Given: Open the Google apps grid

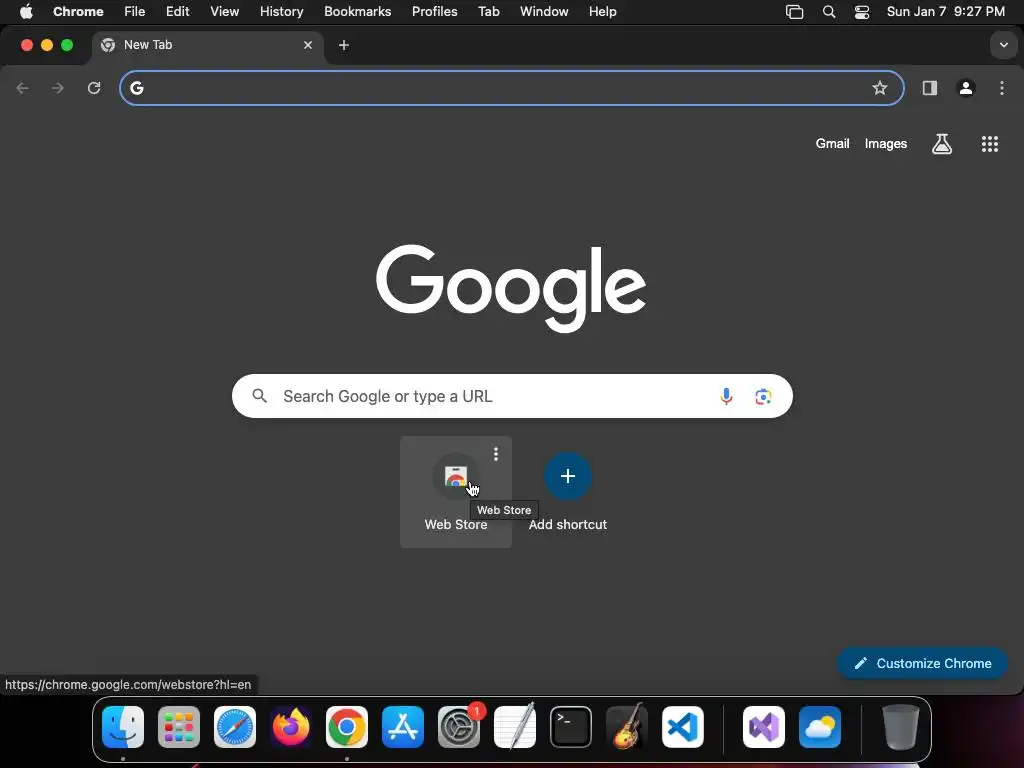Looking at the screenshot, I should tap(990, 144).
